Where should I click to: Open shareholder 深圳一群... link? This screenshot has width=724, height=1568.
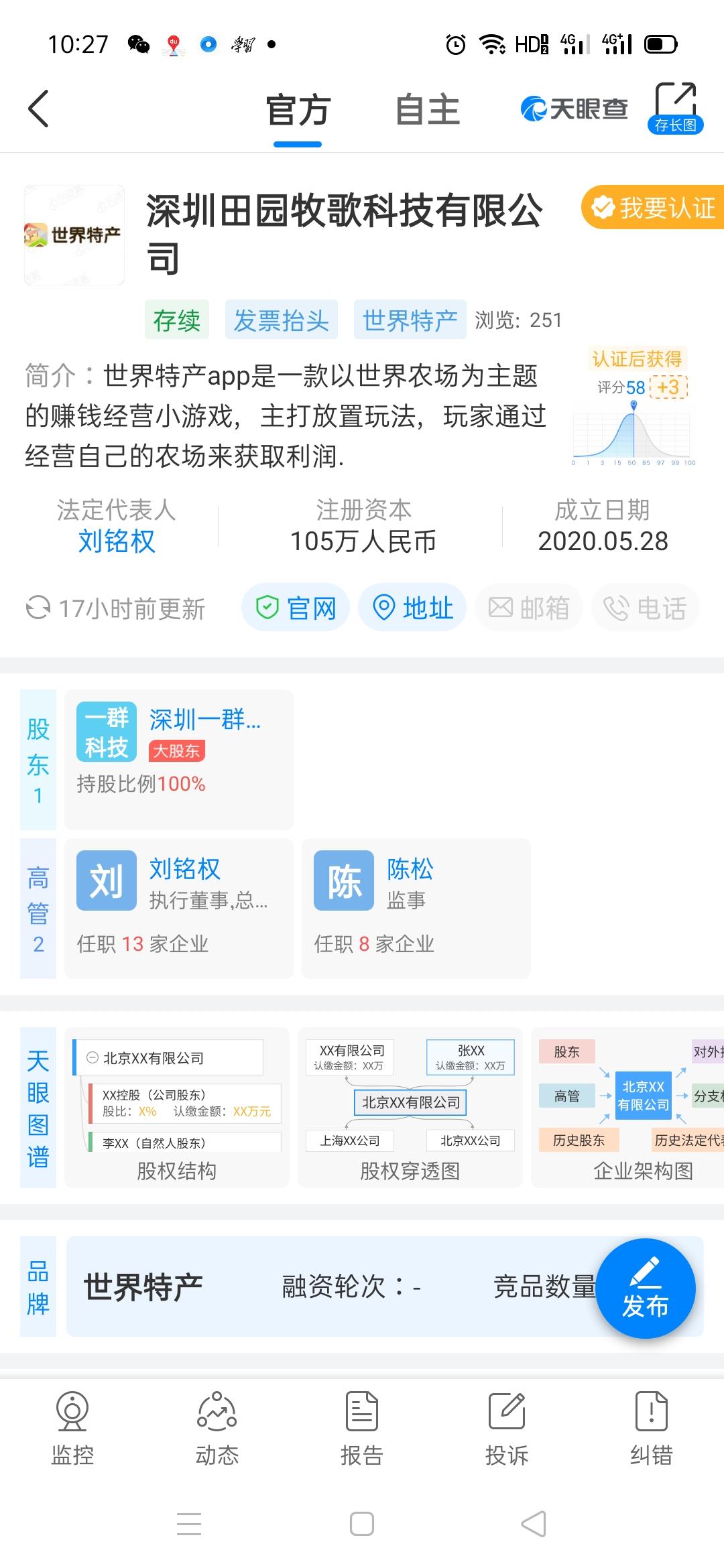click(205, 720)
